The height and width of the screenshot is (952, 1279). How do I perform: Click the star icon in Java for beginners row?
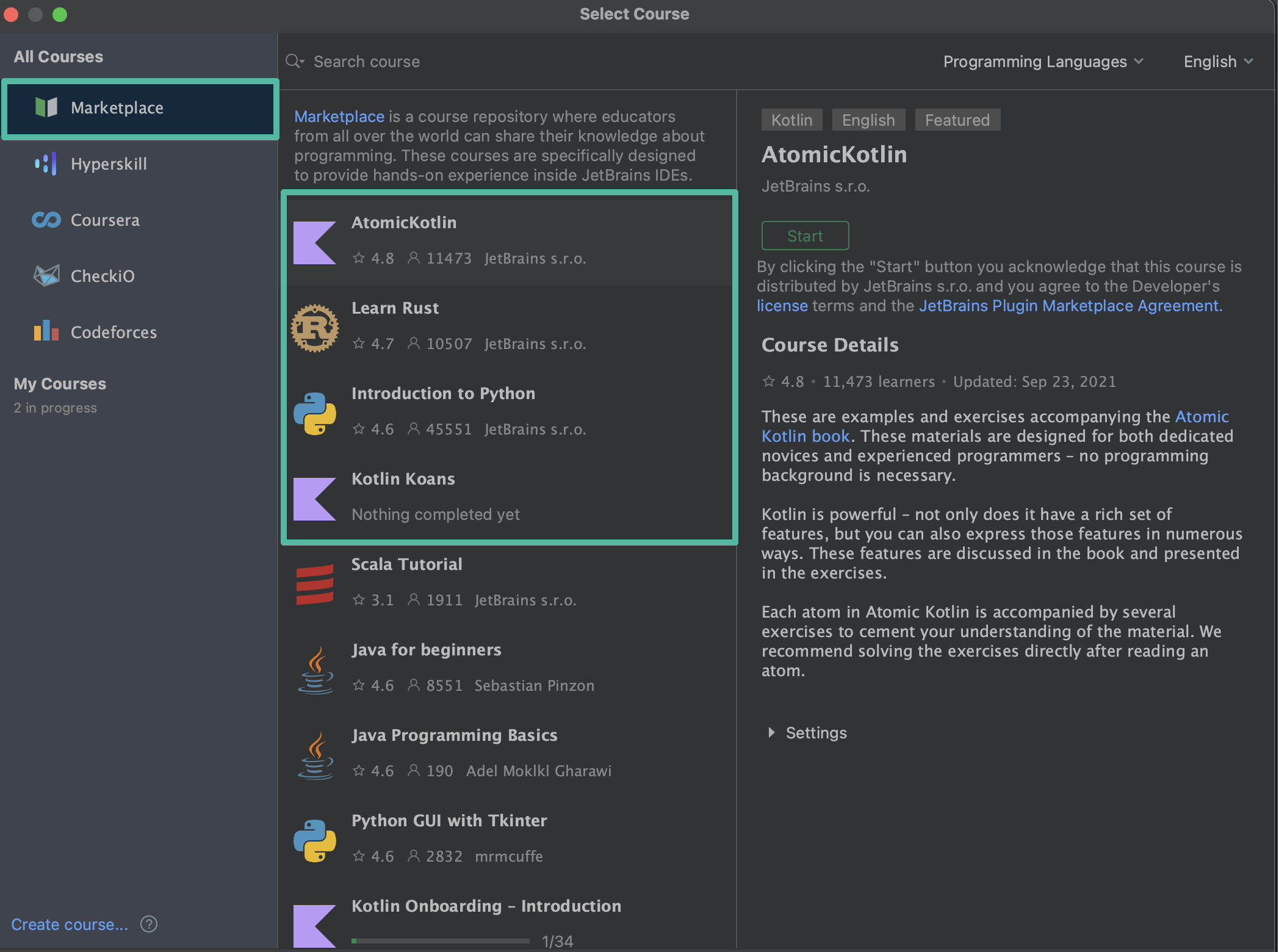tap(359, 685)
